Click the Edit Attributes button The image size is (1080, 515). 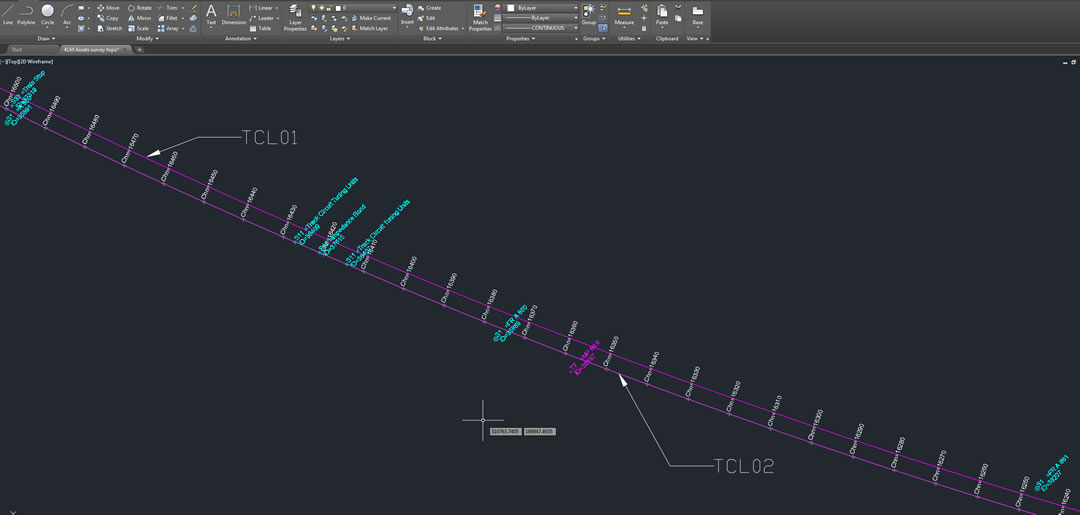[x=440, y=28]
